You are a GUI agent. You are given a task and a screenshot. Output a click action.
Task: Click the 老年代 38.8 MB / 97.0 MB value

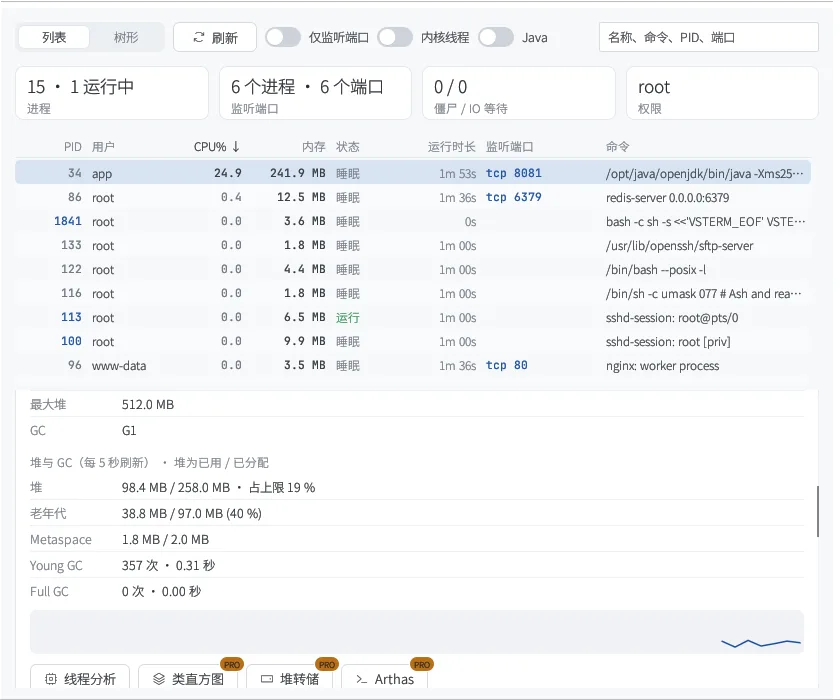coord(191,514)
